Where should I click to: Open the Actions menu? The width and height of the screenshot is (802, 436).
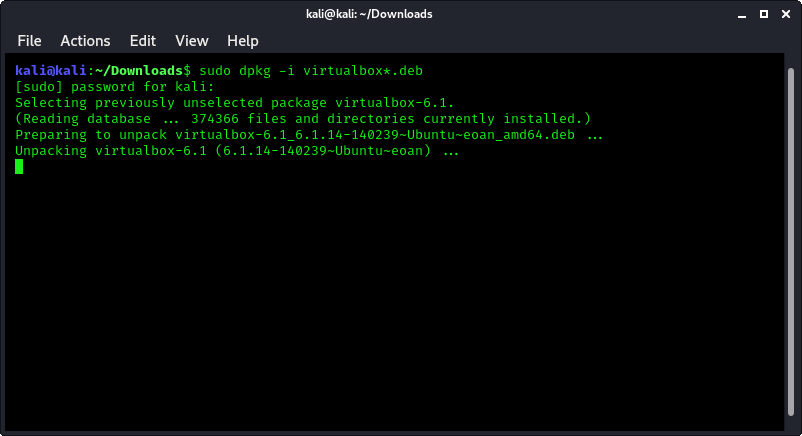[85, 41]
